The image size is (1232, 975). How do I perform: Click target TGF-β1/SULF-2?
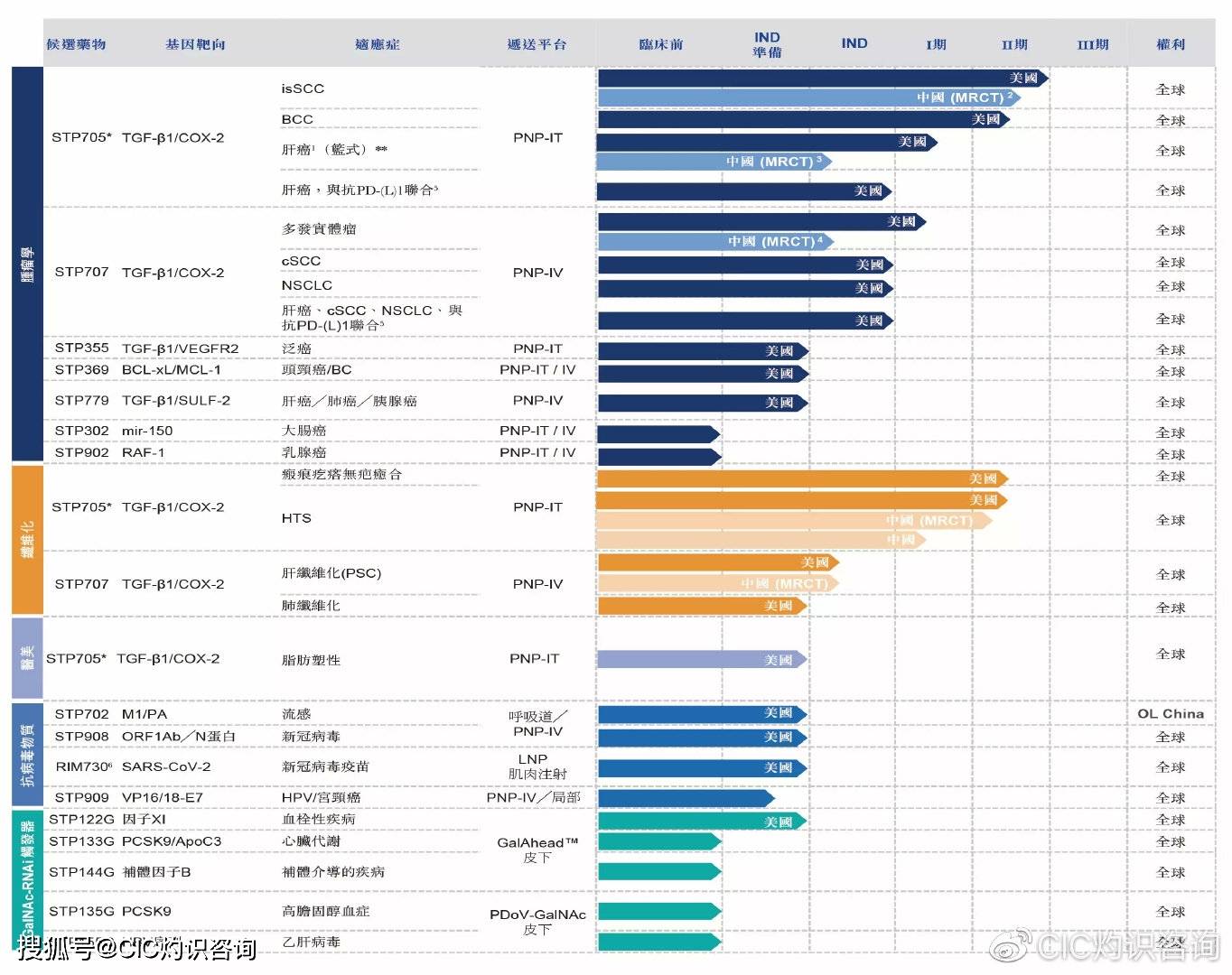coord(176,401)
